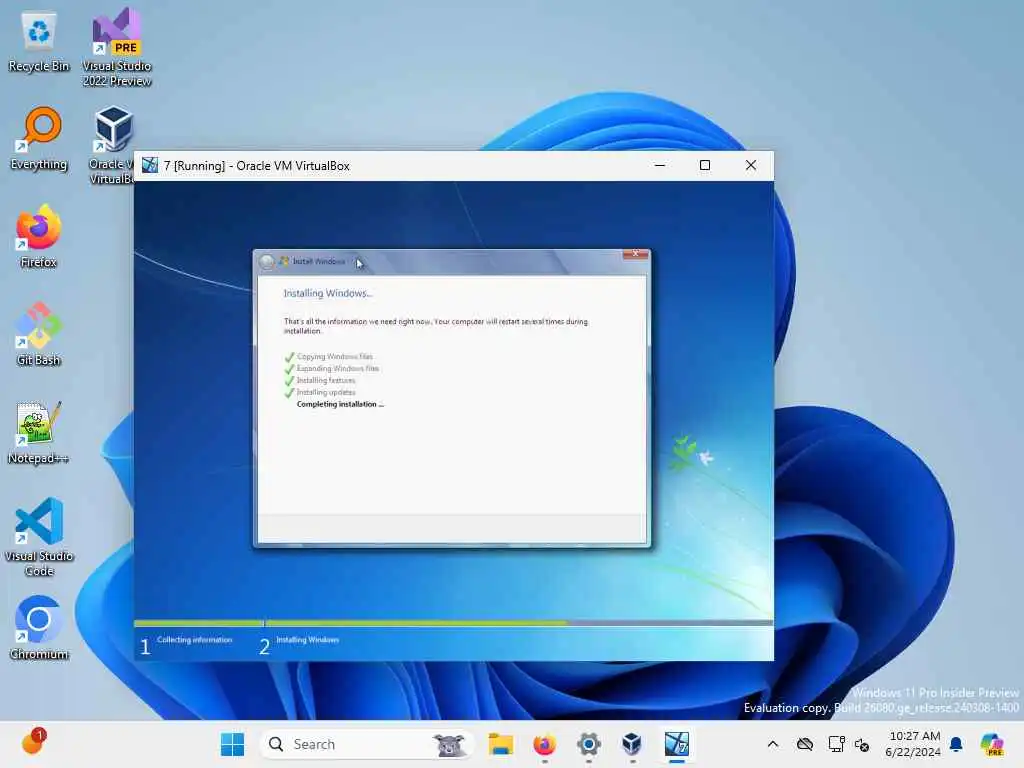Click the 'Completing installation' step
The width and height of the screenshot is (1024, 768).
point(340,404)
